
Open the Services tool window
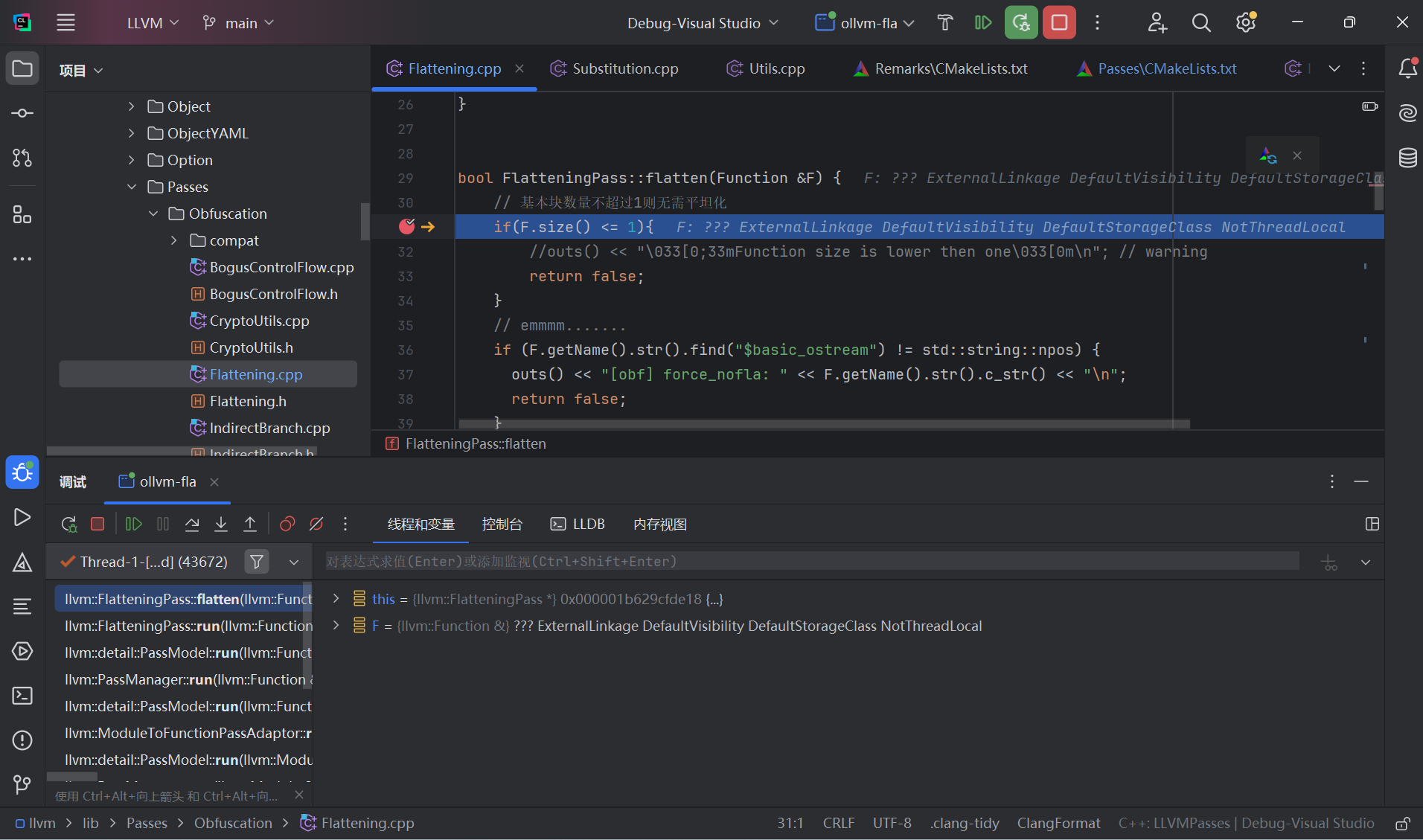22,651
